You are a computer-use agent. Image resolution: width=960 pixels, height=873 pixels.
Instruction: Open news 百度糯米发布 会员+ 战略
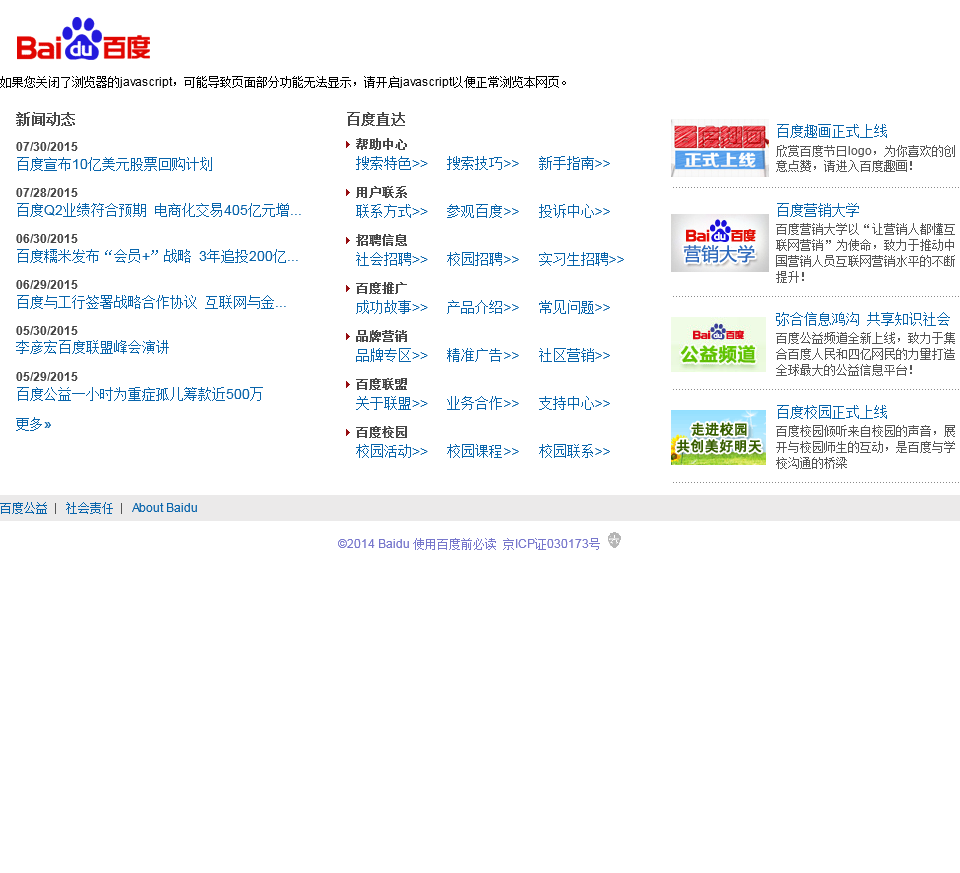pos(157,256)
